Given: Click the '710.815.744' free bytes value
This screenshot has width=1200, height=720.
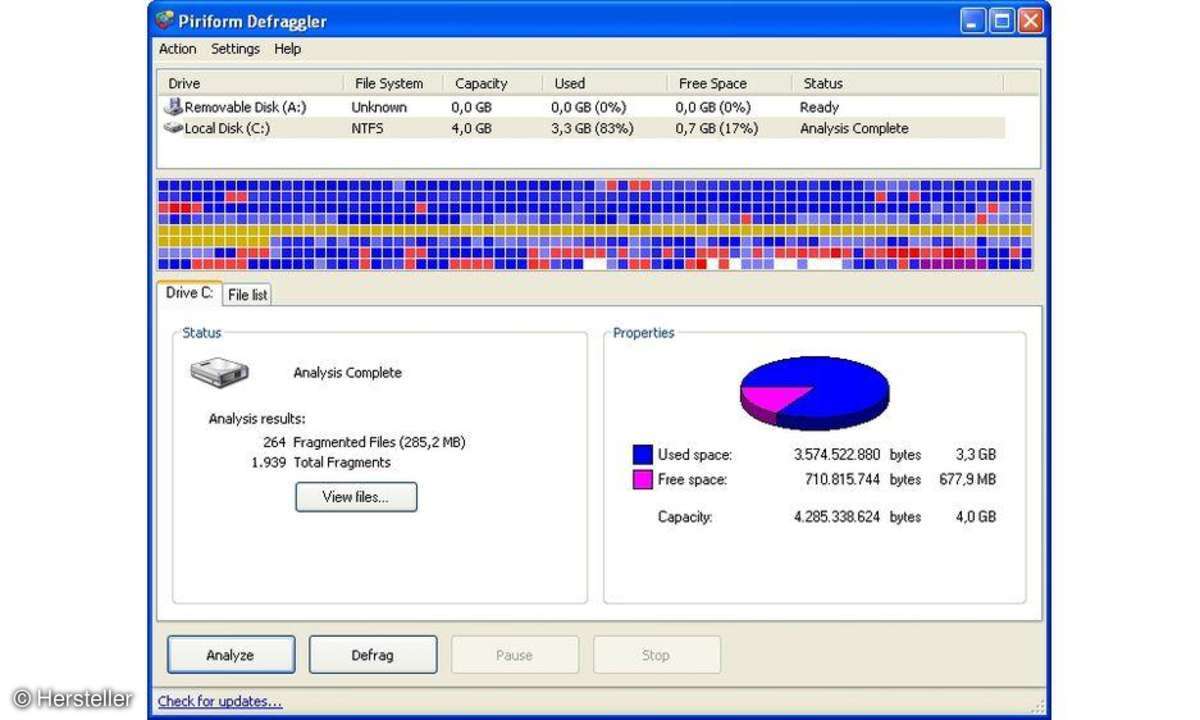Looking at the screenshot, I should [x=842, y=480].
